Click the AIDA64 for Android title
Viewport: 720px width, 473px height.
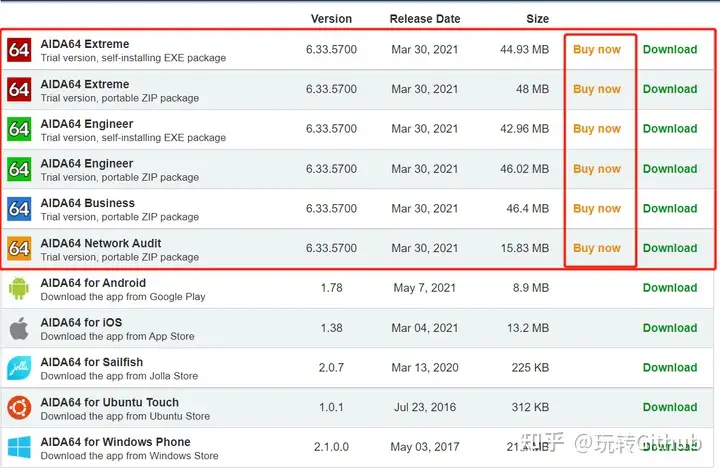click(x=93, y=283)
